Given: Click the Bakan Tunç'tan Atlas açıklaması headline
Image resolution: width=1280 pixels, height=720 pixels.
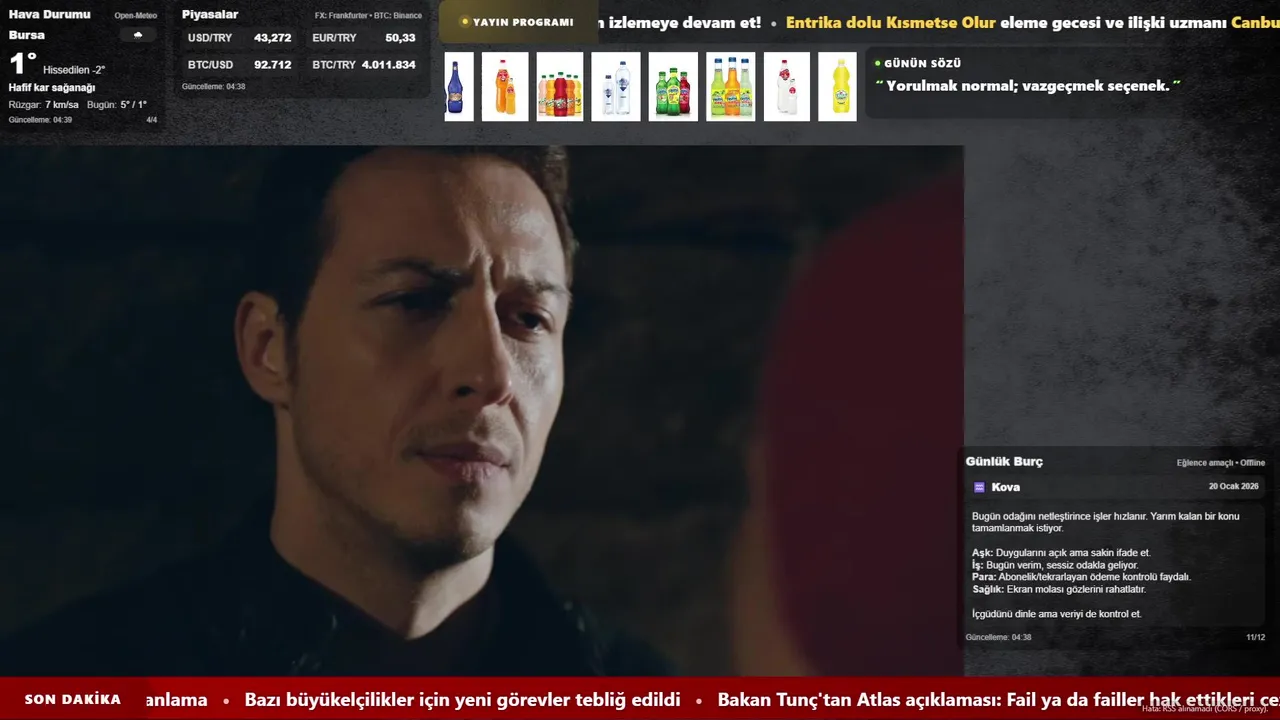Looking at the screenshot, I should (x=999, y=700).
